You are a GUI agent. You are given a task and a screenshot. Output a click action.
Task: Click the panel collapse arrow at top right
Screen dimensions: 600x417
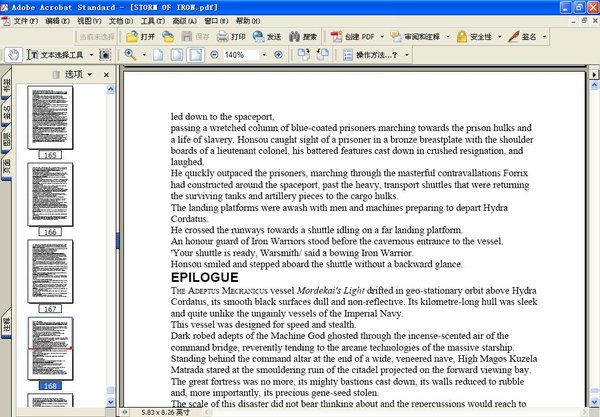[593, 74]
